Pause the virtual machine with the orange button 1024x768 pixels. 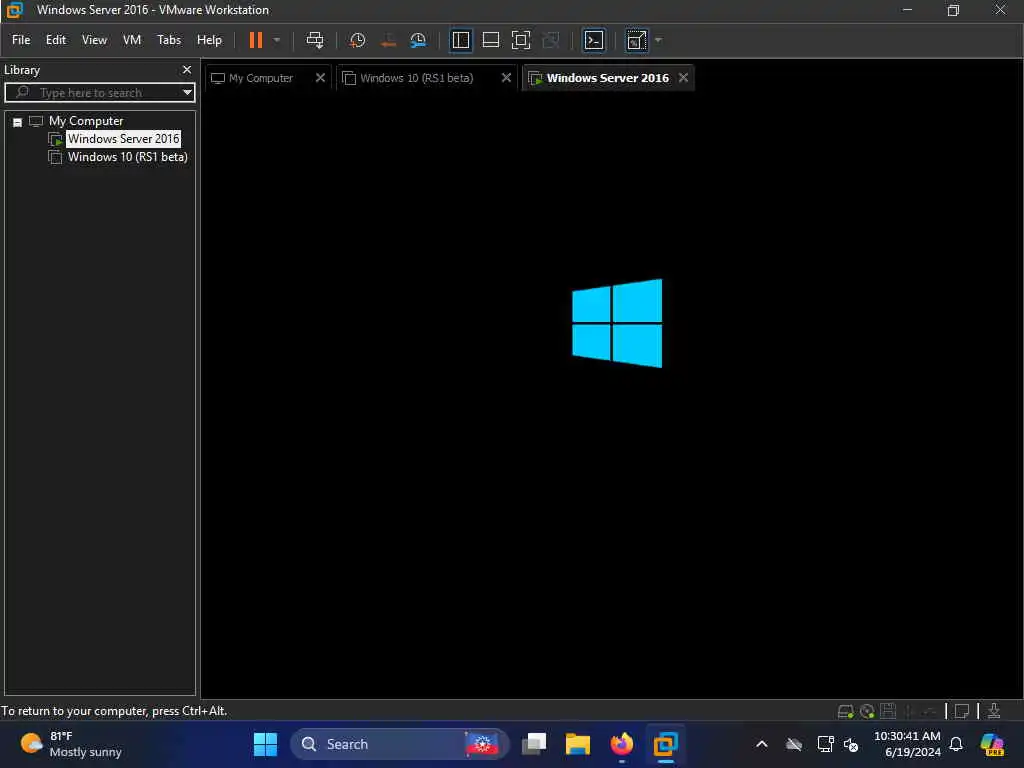255,40
